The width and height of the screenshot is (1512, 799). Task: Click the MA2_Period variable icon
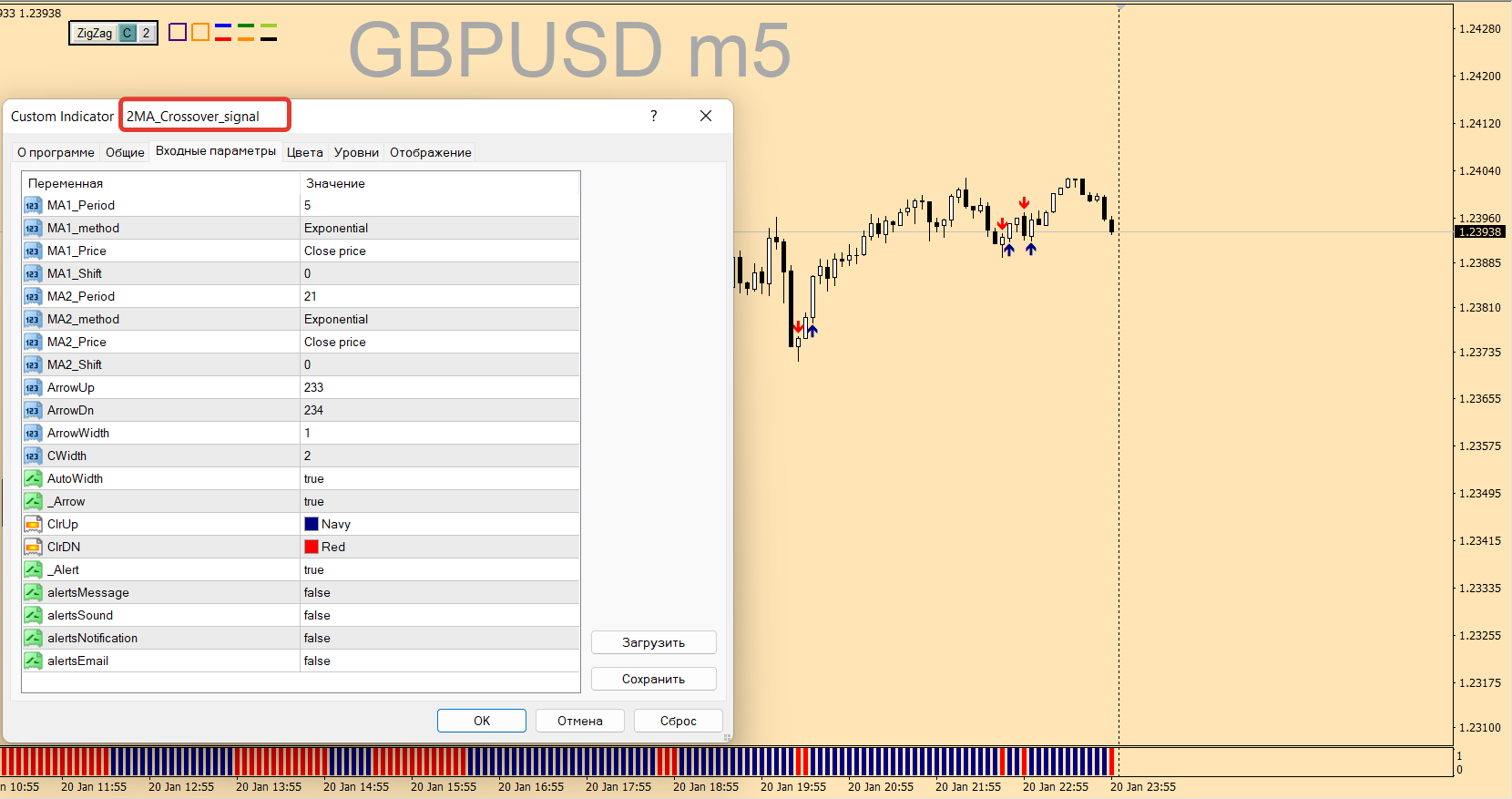[x=33, y=296]
